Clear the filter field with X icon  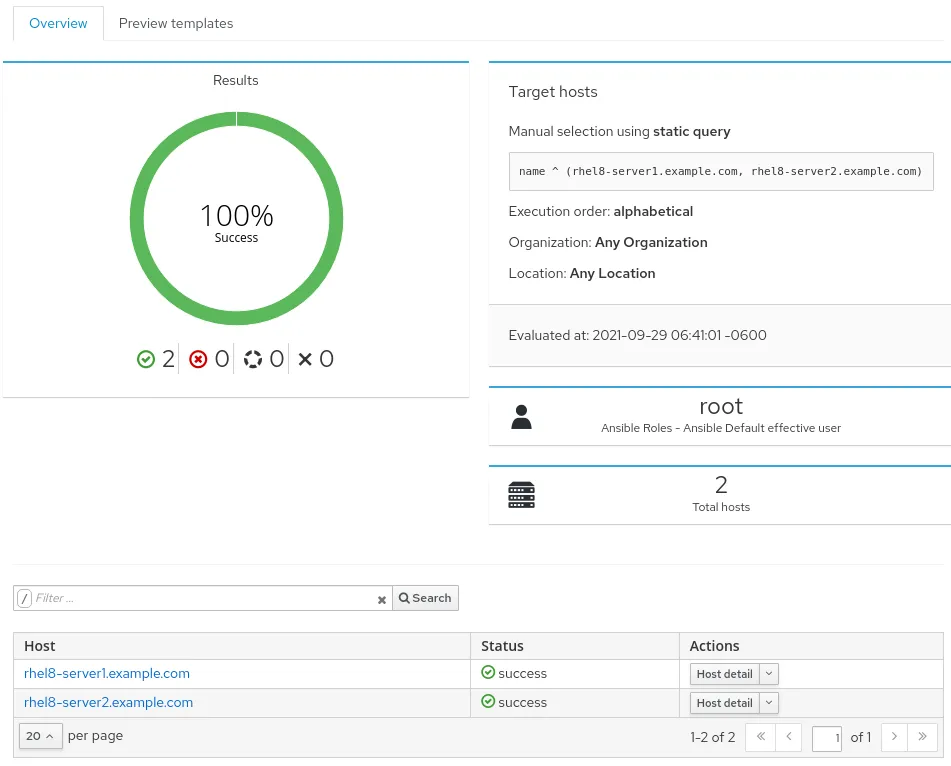(x=381, y=599)
